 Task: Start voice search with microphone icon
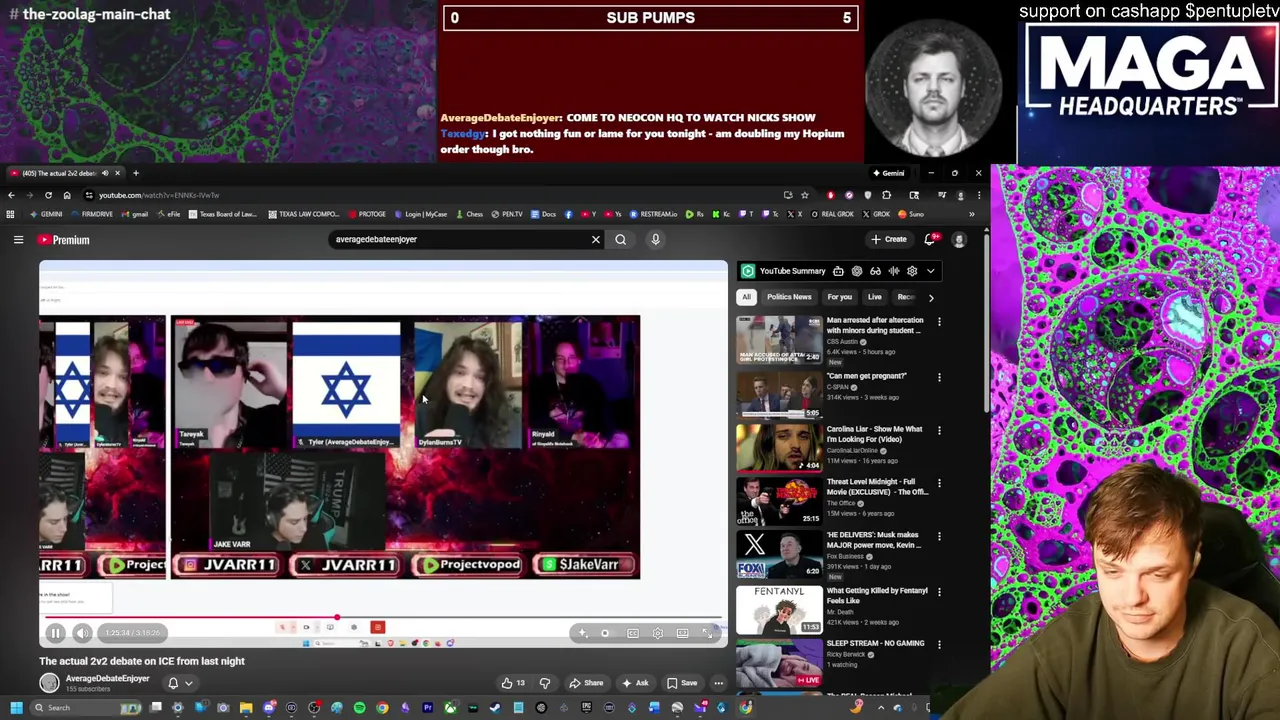[655, 239]
